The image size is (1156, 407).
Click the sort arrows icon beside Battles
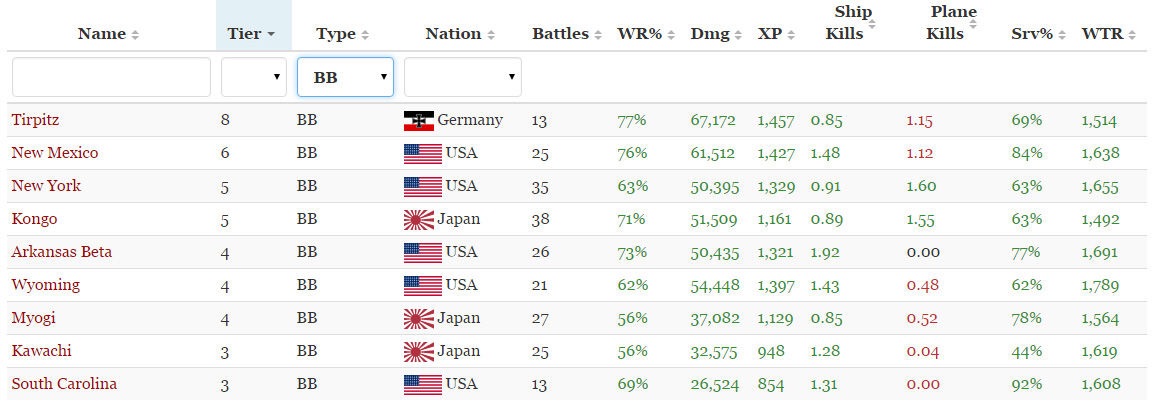(596, 35)
